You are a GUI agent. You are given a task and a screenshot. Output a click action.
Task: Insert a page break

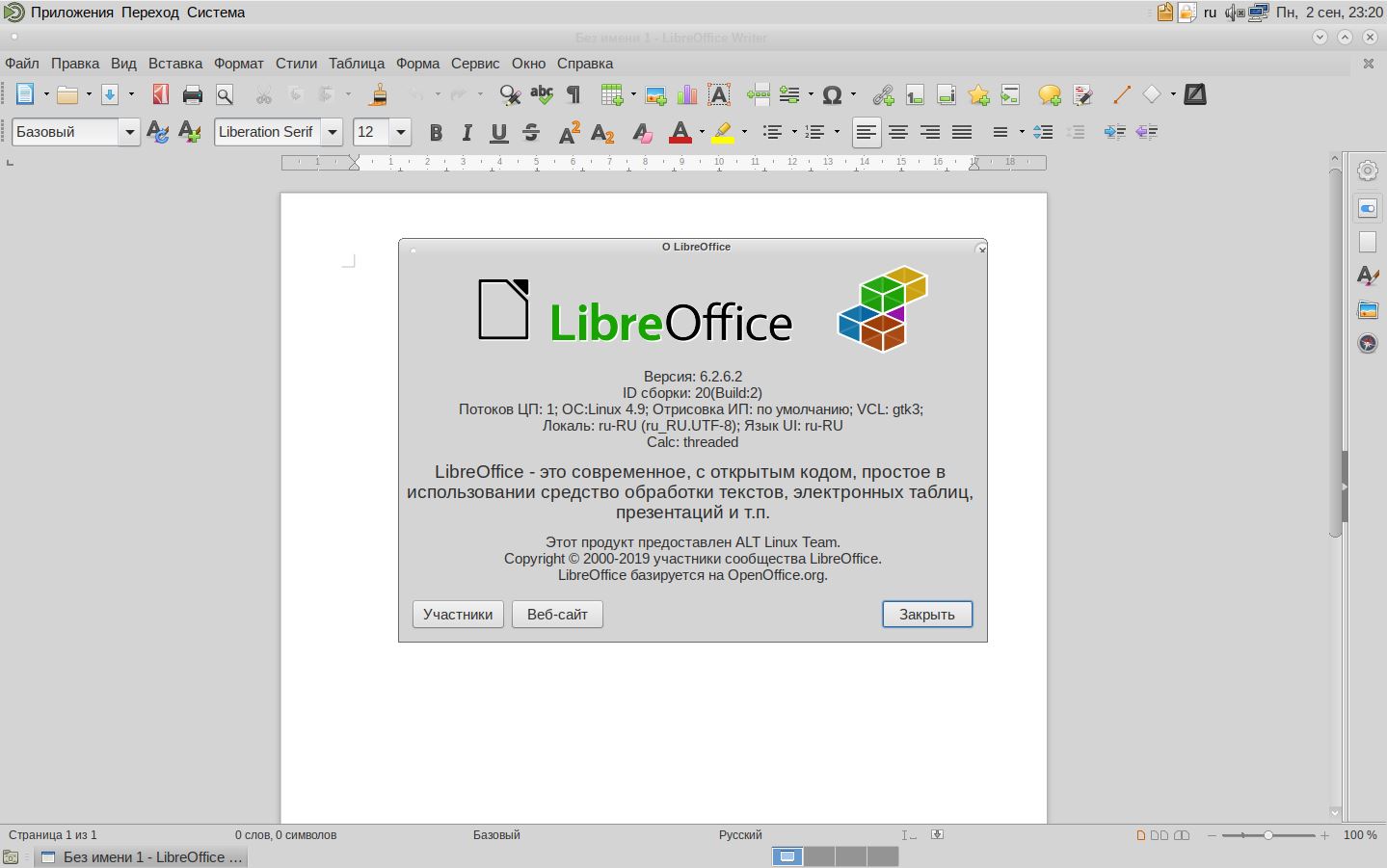tap(759, 94)
